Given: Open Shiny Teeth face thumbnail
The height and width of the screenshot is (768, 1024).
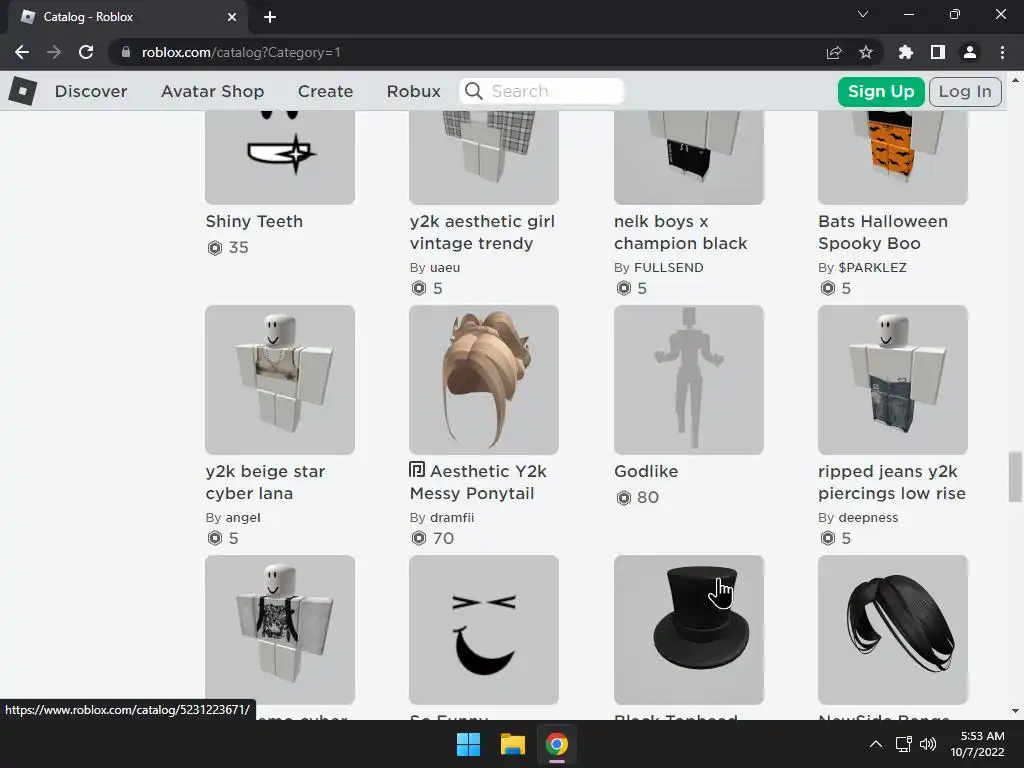Looking at the screenshot, I should click(280, 157).
